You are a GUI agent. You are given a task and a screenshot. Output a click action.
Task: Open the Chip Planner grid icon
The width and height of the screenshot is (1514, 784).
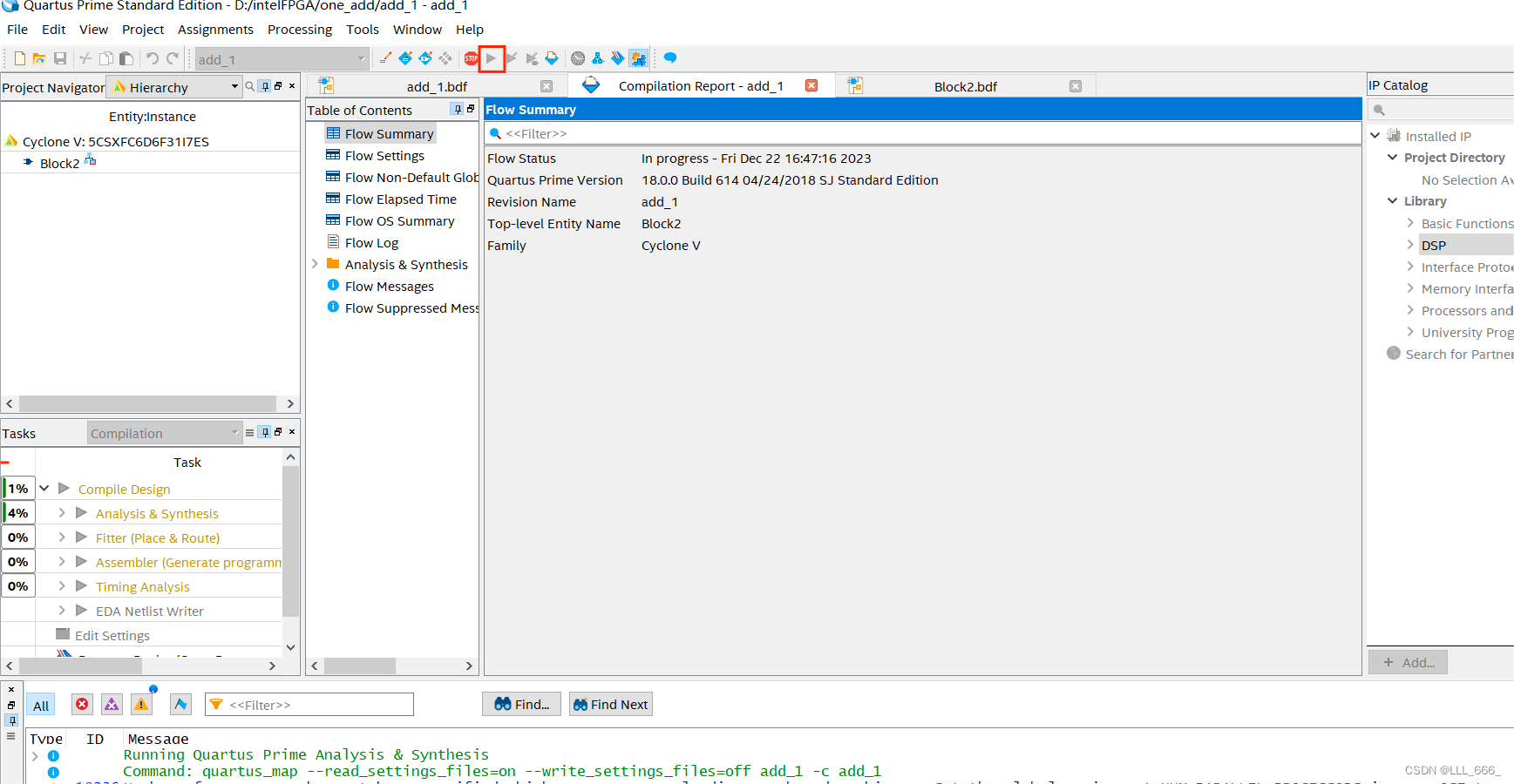(x=445, y=58)
